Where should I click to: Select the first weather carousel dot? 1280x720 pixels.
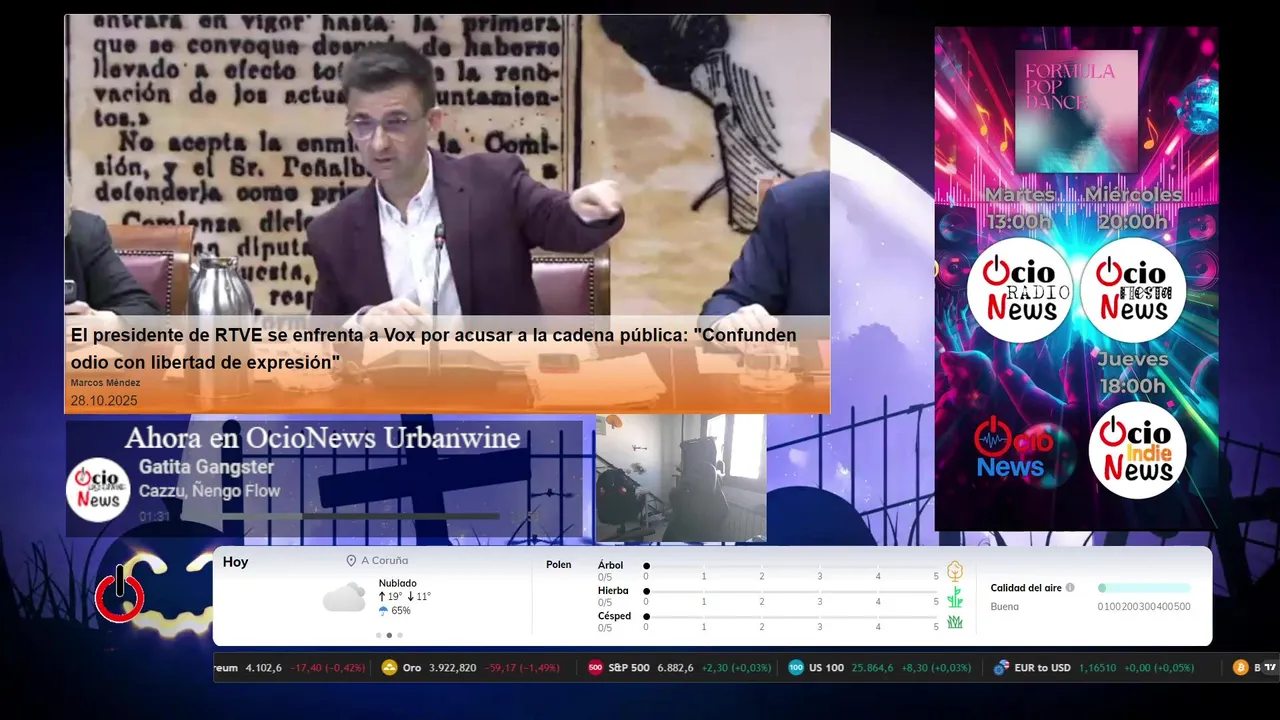tap(378, 635)
